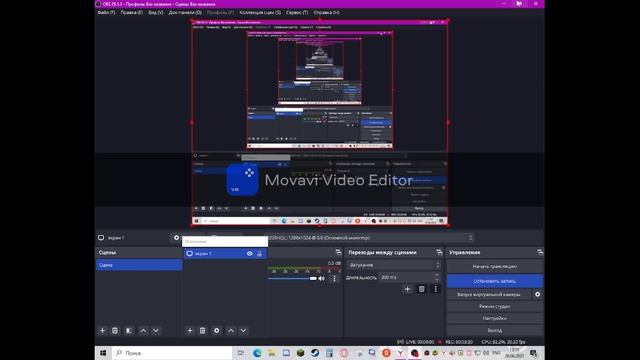Open the Коллекция сцен menu
This screenshot has width=640, height=360.
click(x=260, y=13)
